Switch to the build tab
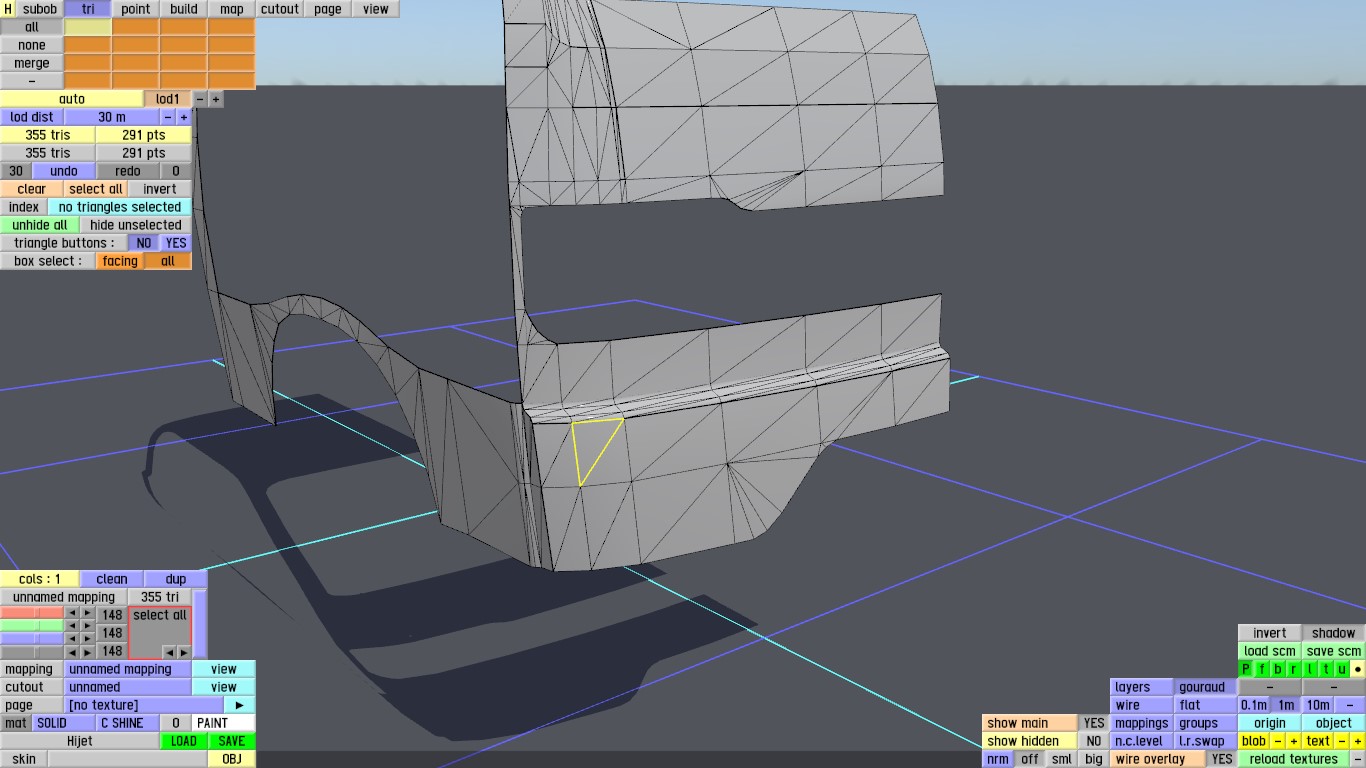 coord(183,9)
